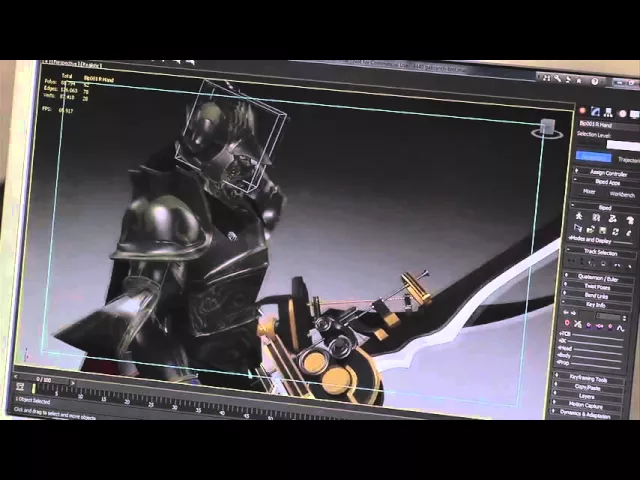
Task: Click the Set Free Key icon
Action: 610,327
